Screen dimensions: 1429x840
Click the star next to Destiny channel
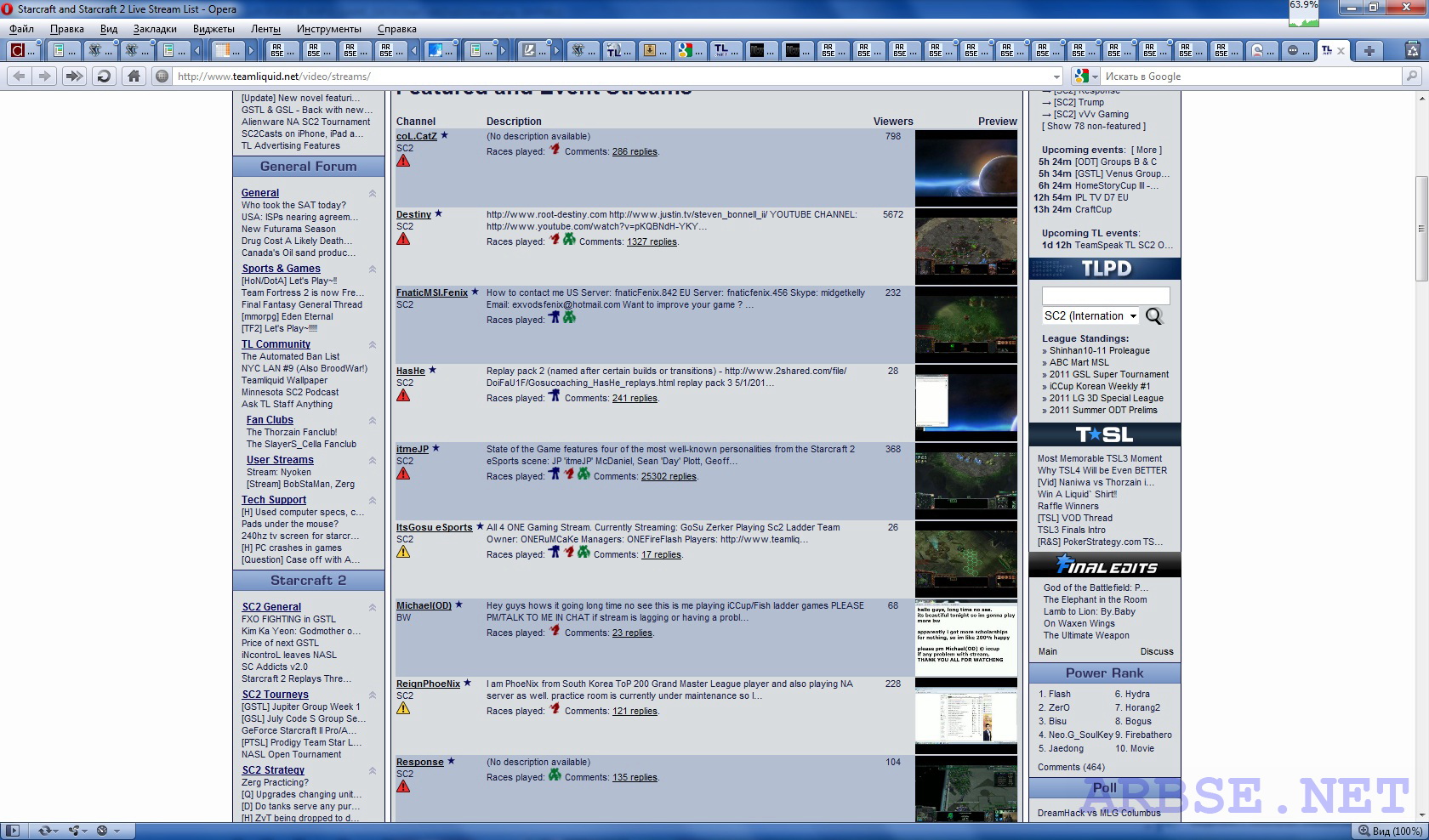pos(438,213)
